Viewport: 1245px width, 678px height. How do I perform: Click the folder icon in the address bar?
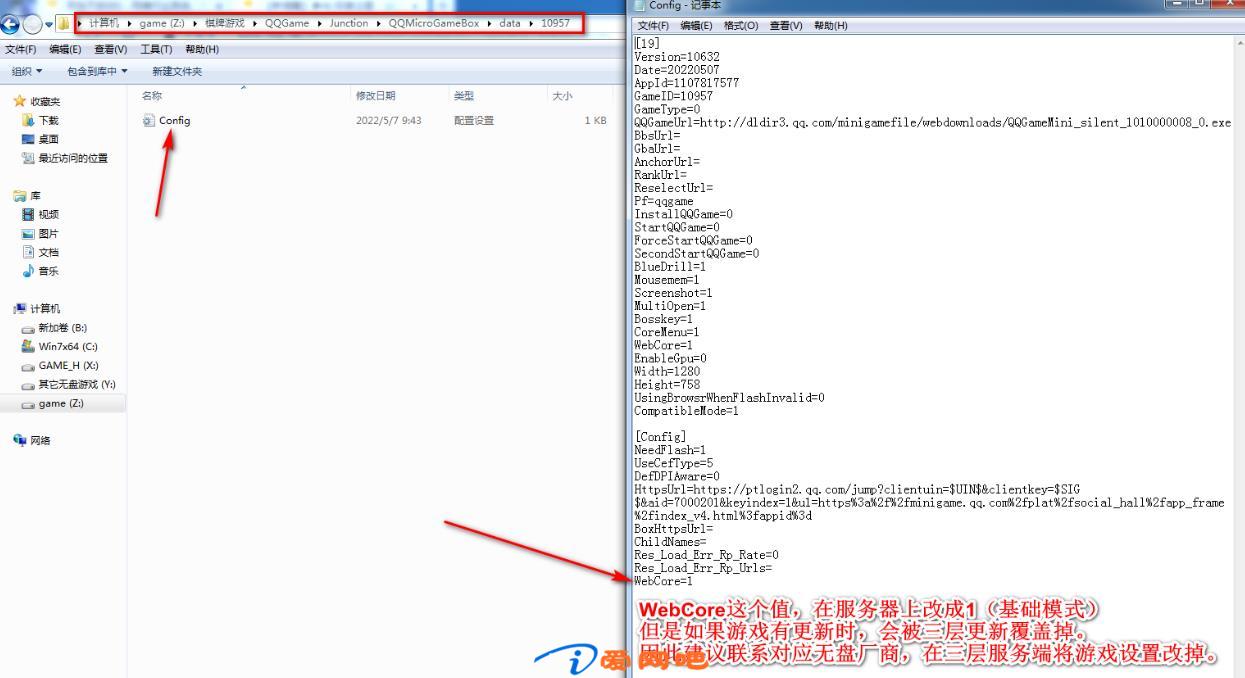pos(64,24)
